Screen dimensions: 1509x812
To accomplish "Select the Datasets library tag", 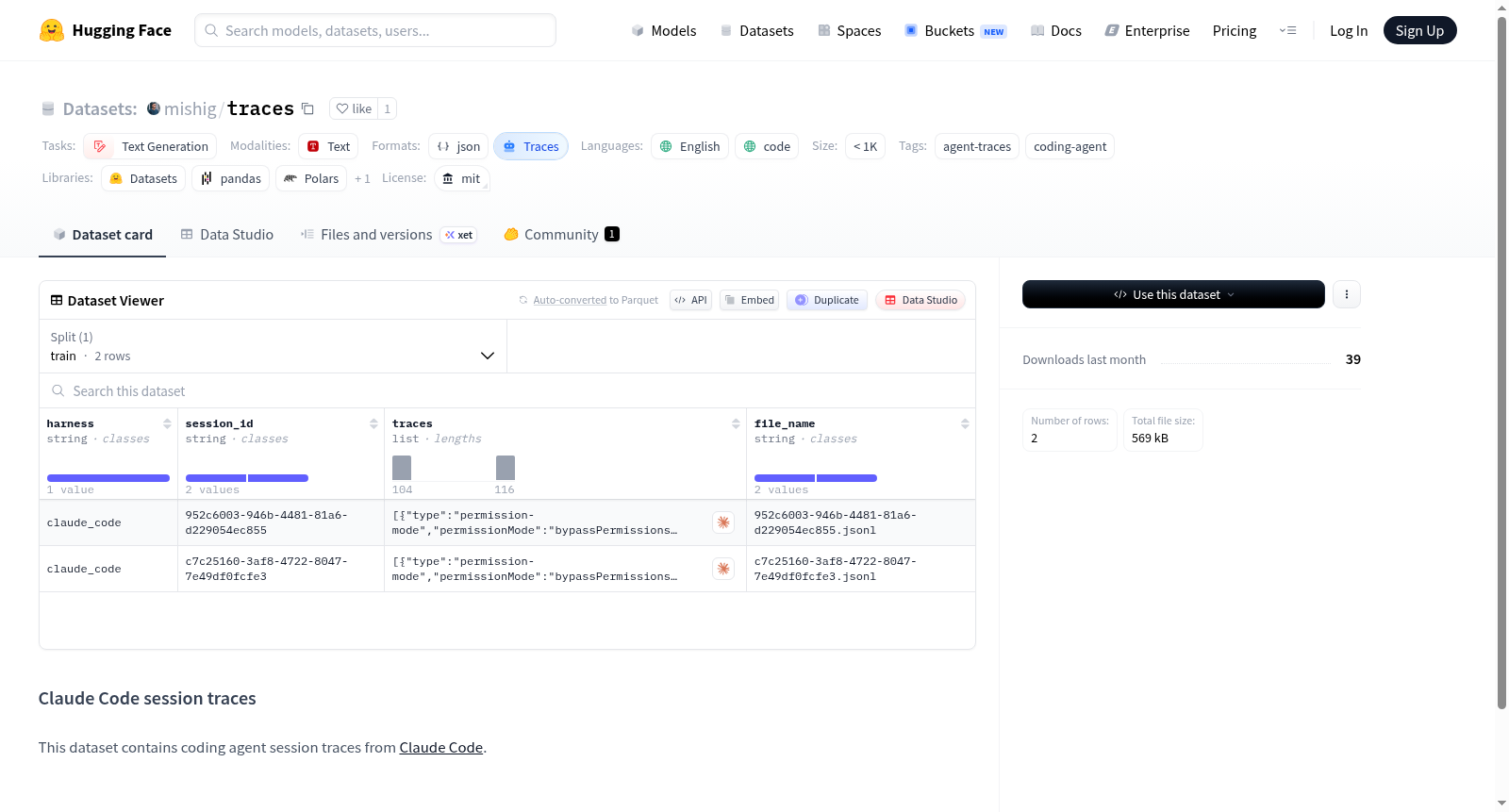I will click(143, 178).
